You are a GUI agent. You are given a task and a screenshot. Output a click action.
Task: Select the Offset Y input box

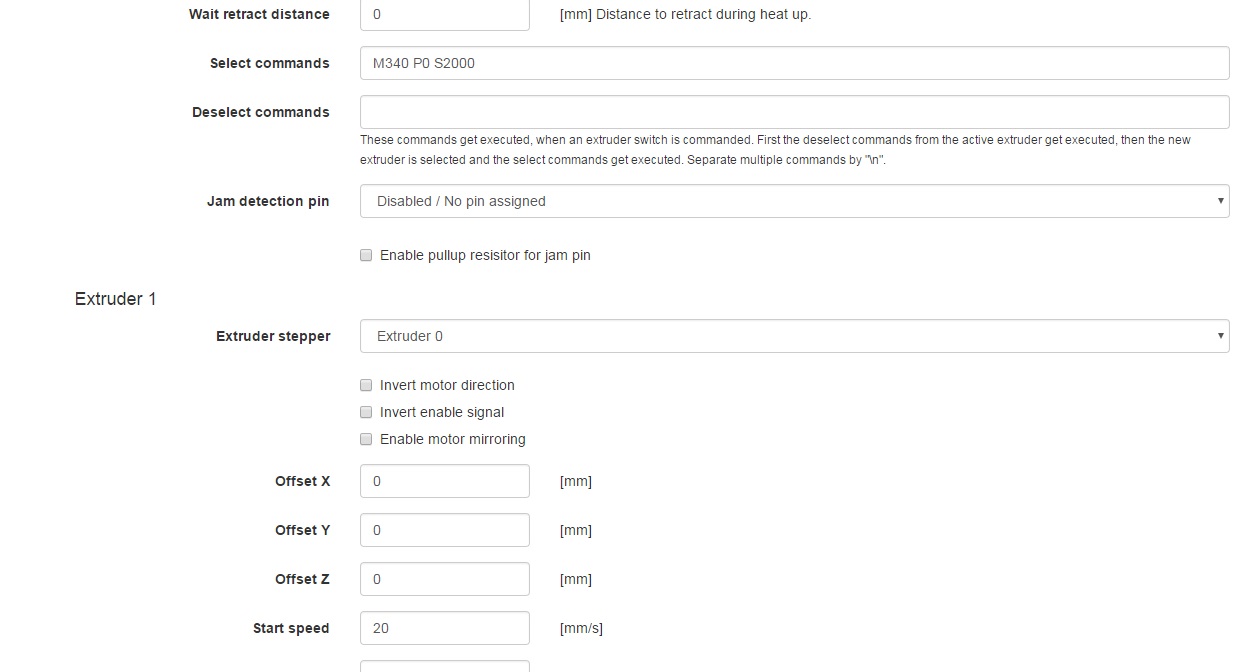click(444, 530)
